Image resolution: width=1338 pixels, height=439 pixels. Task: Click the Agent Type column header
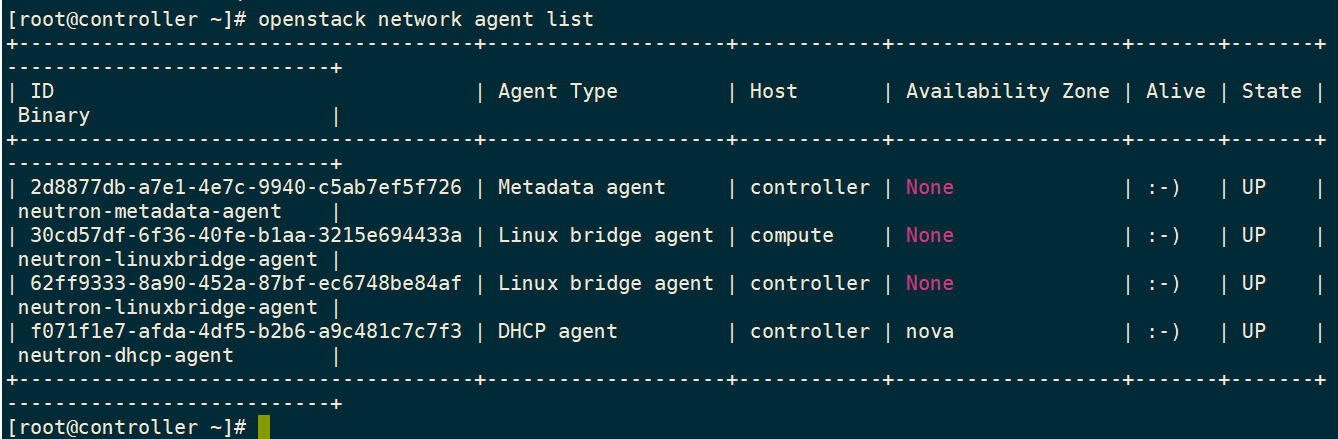pos(558,91)
